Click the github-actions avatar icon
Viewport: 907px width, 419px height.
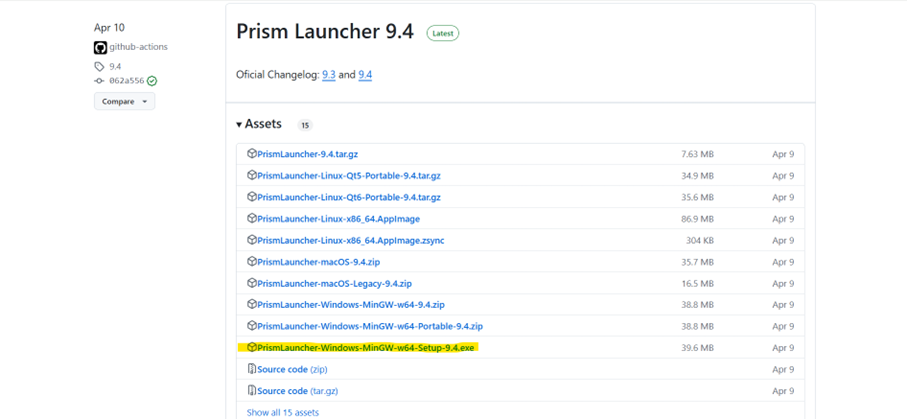pos(101,47)
